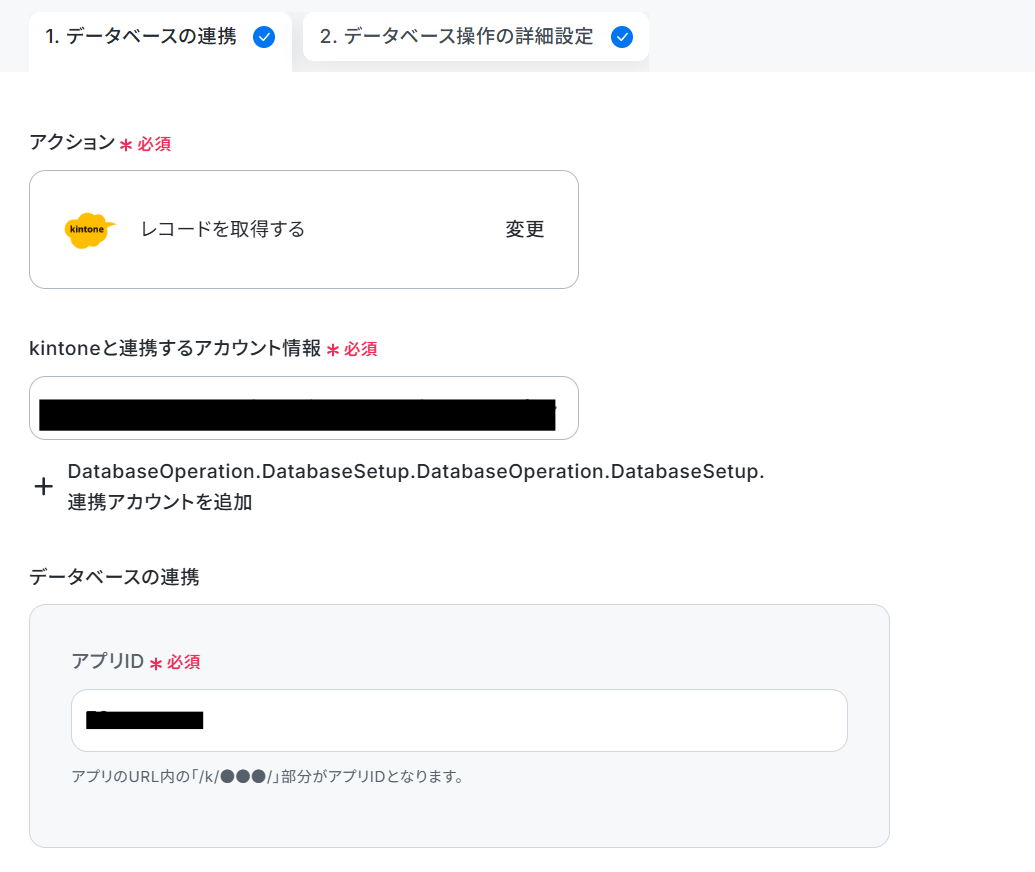Click 連携アカウントを追加 link

(x=160, y=502)
